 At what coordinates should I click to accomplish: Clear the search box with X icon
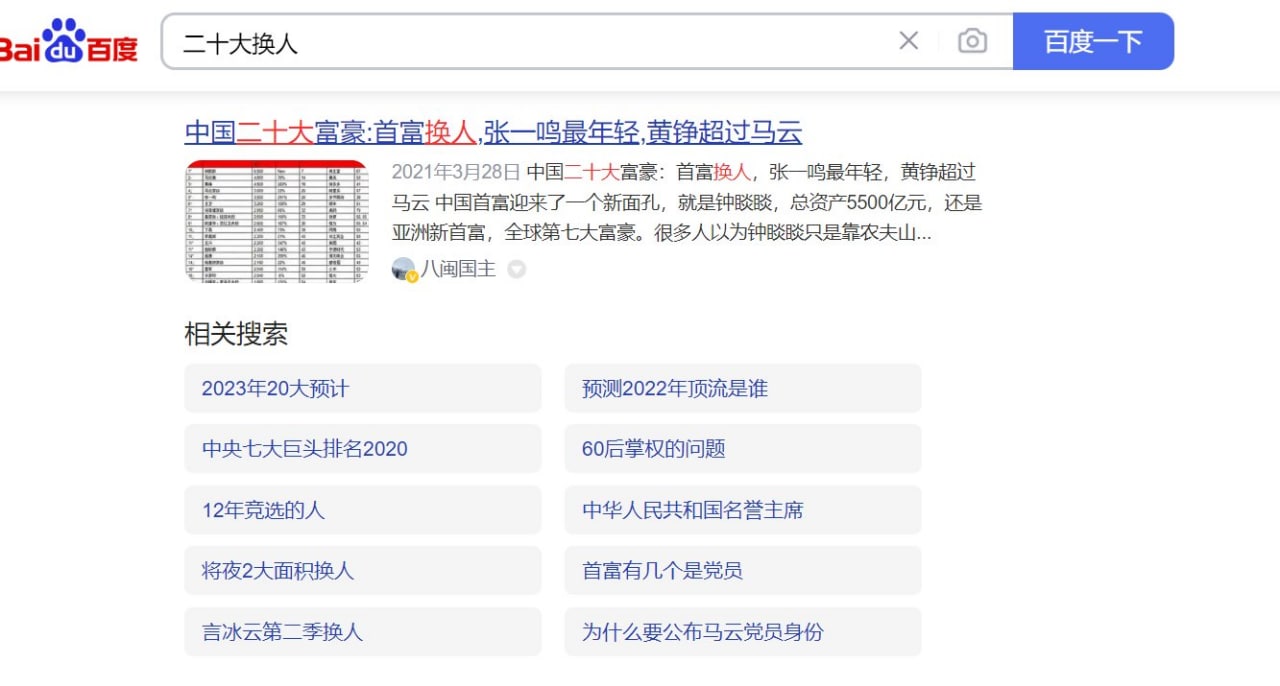pos(908,41)
